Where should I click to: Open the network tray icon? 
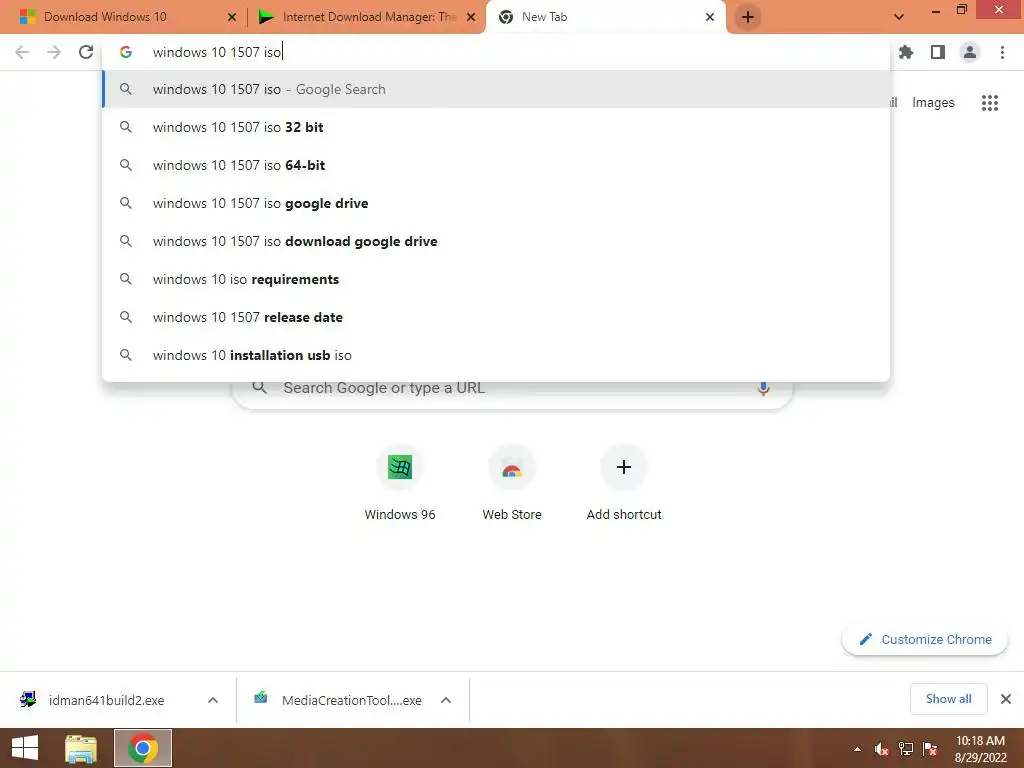tap(906, 749)
